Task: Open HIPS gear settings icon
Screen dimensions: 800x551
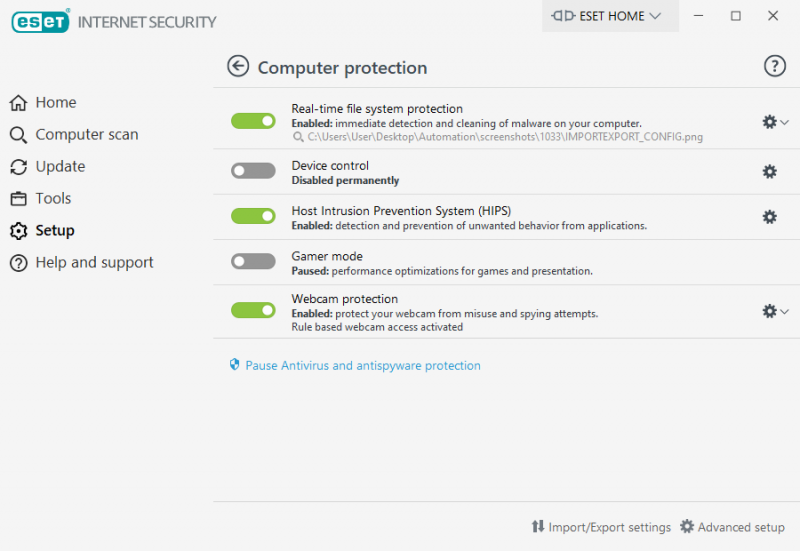Action: 769,217
